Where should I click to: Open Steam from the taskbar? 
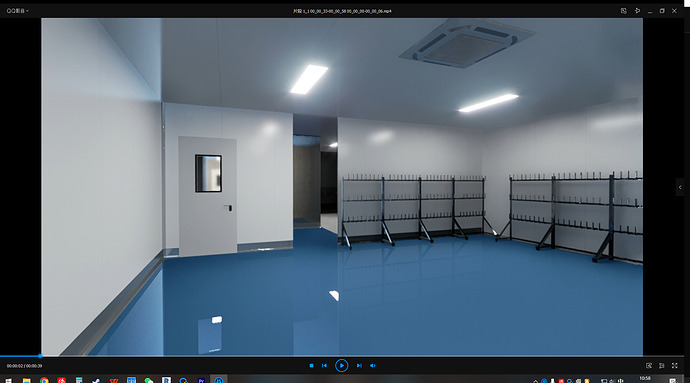pos(96,380)
